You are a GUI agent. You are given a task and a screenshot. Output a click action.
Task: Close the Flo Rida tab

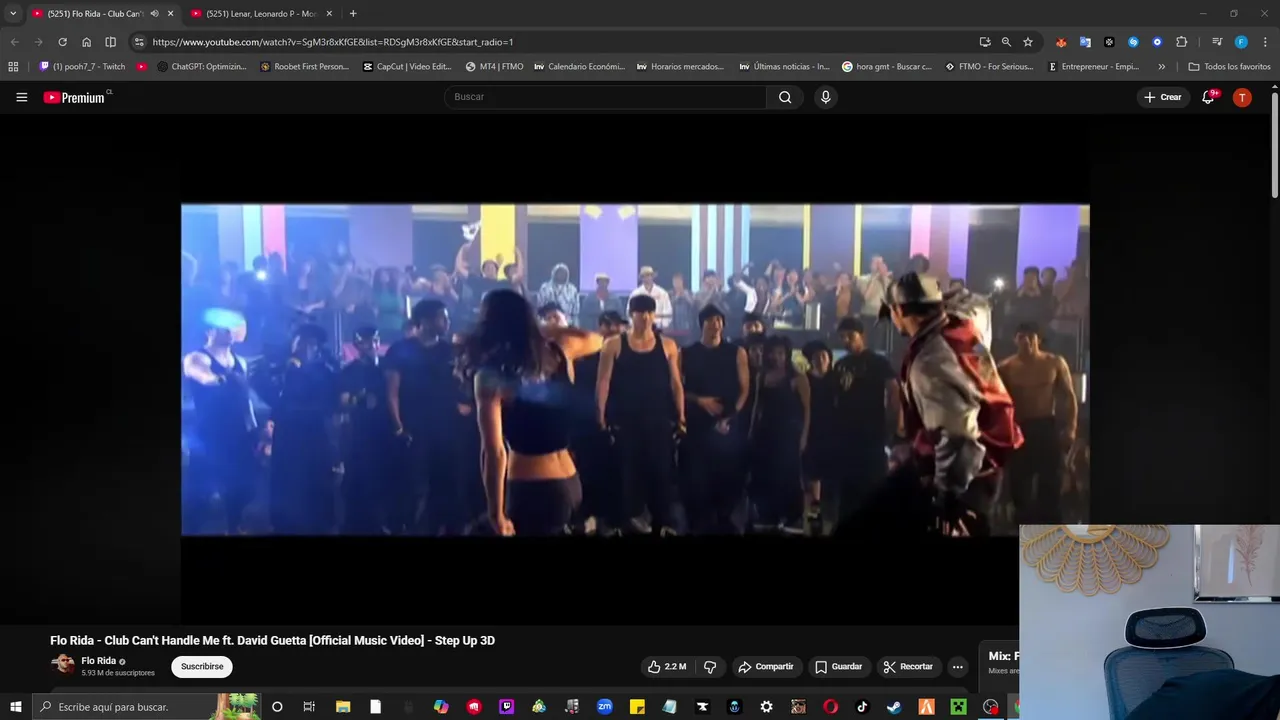click(170, 14)
